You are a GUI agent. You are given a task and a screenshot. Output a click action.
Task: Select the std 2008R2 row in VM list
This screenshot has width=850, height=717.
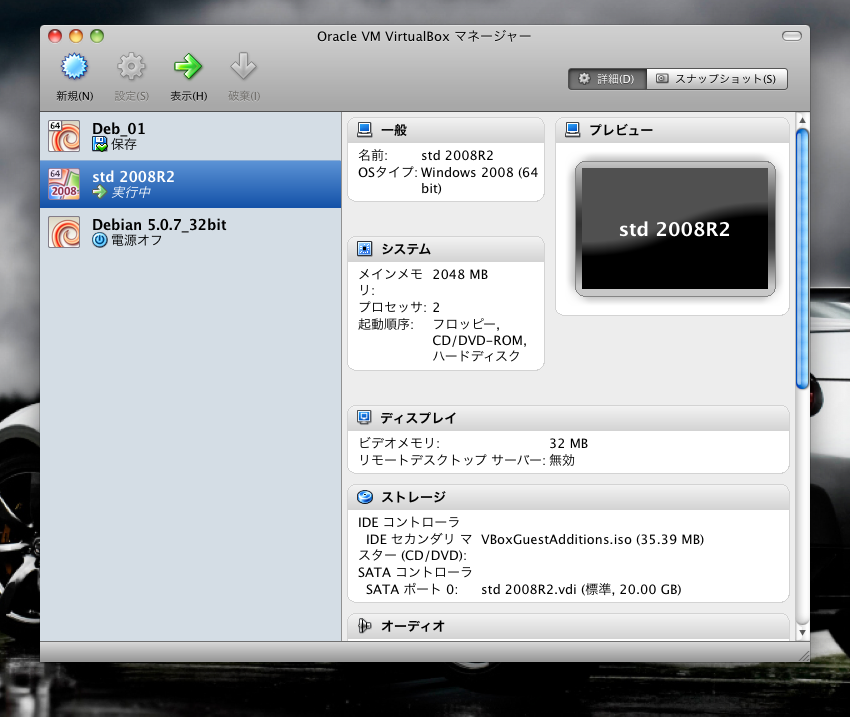[191, 184]
